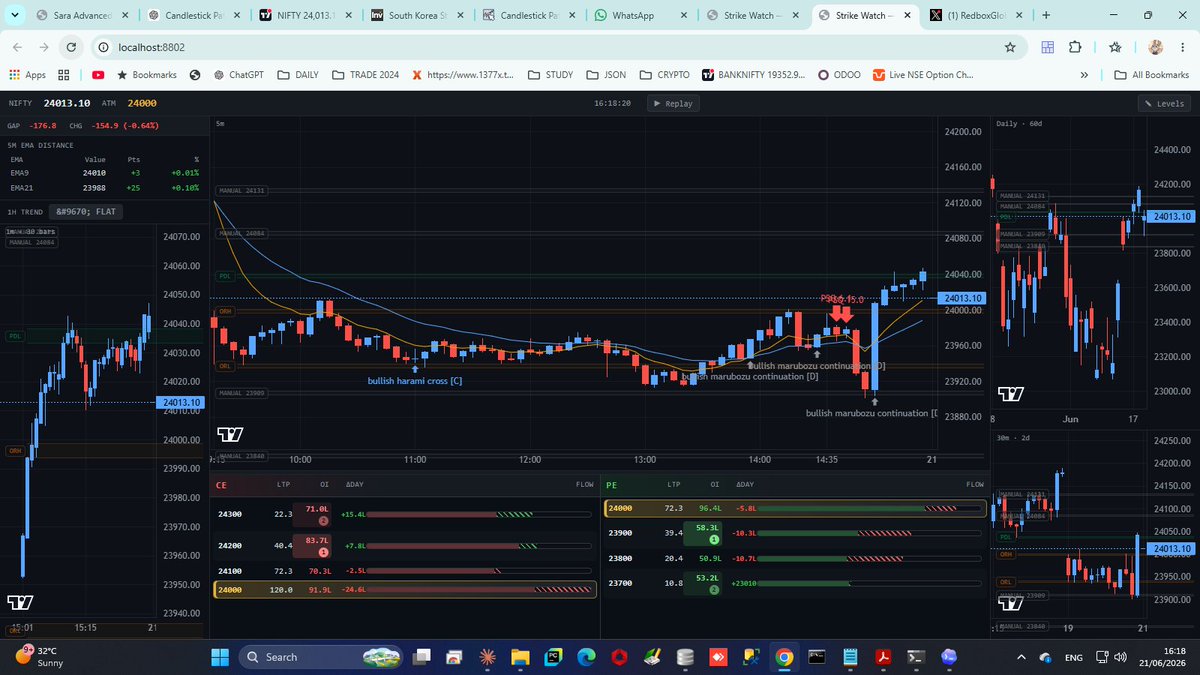Open the DAILY bookmarks folder

(298, 75)
